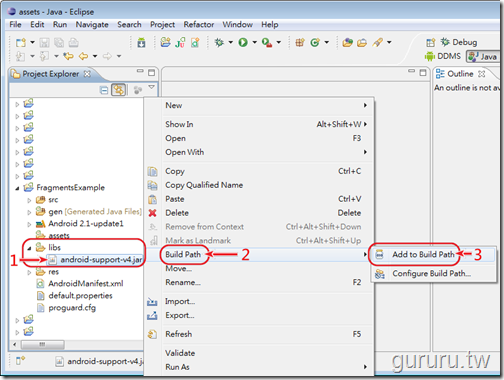
Task: Expand the gen folder
Action: tap(29, 212)
